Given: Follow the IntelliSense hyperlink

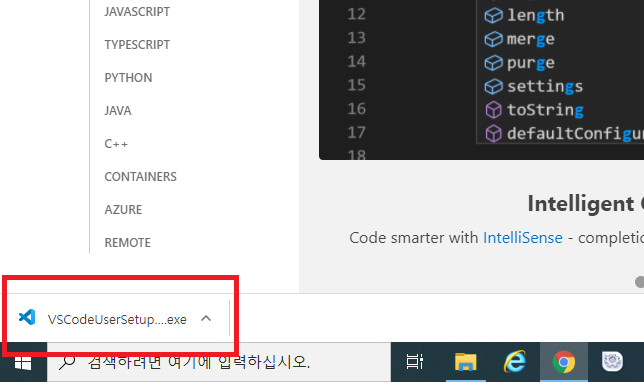Looking at the screenshot, I should pyautogui.click(x=522, y=238).
